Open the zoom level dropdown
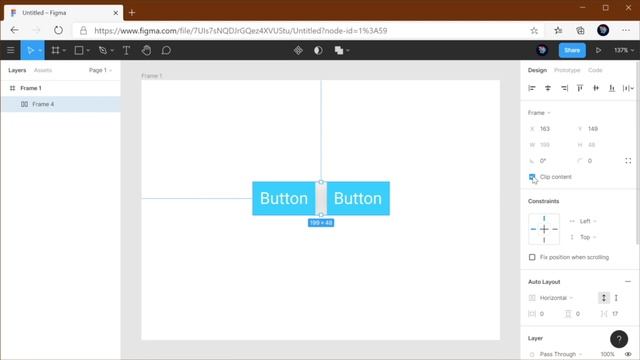Viewport: 640px width, 360px height. [x=624, y=50]
